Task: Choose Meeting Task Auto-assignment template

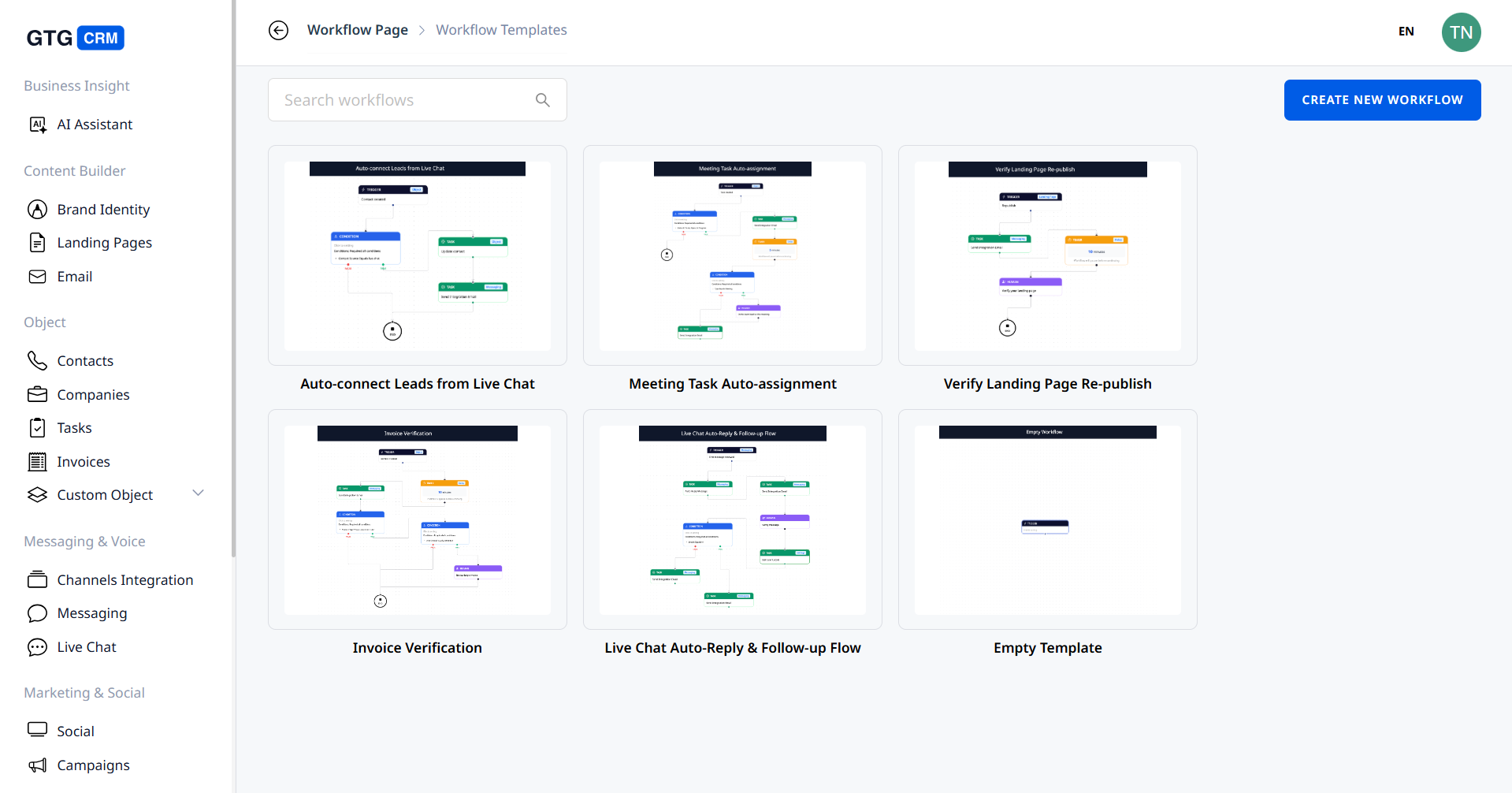Action: 733,255
